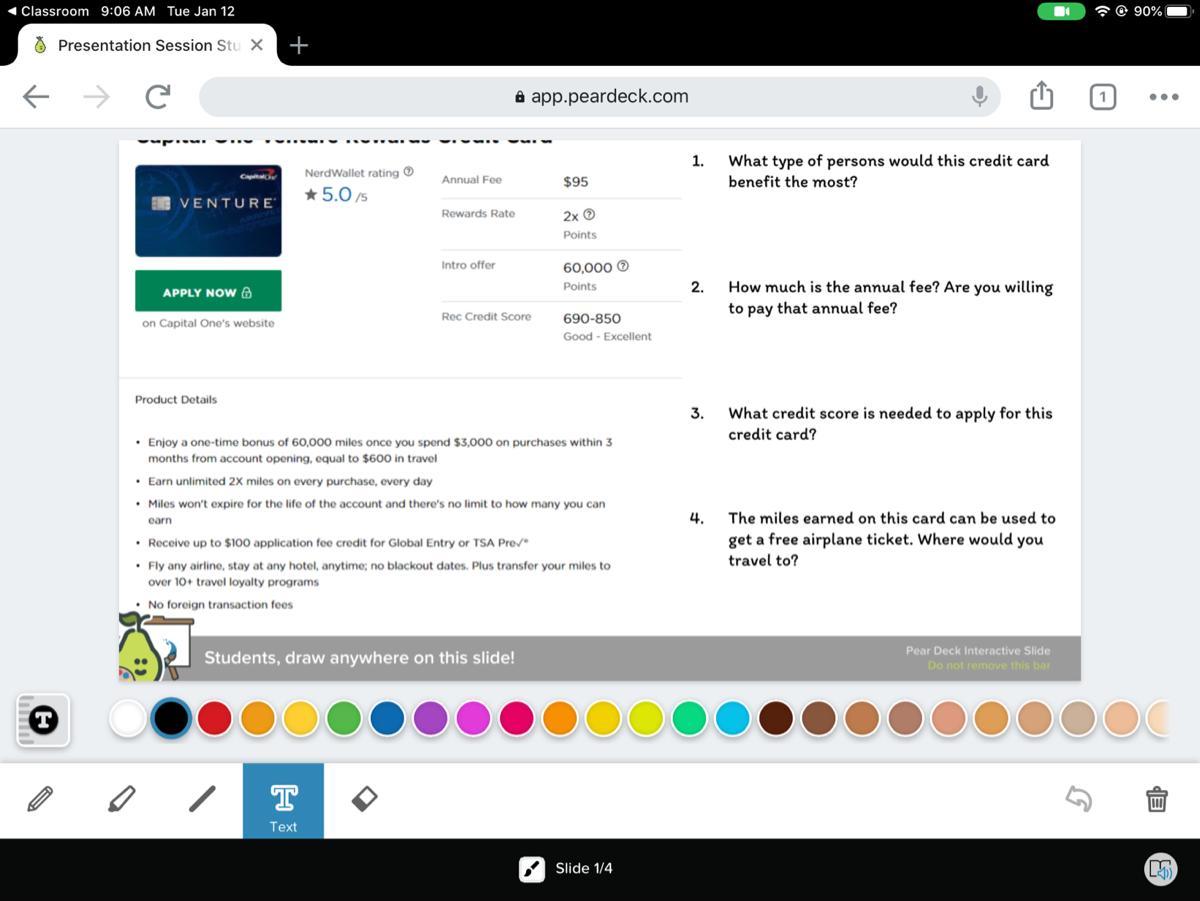Tap the $95 annual fee value

tap(576, 182)
